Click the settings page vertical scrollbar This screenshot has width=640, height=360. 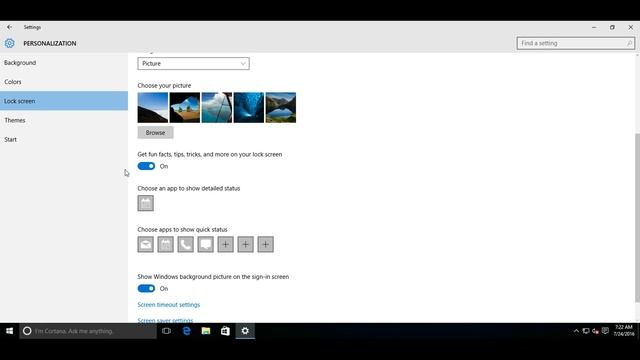coord(637,218)
